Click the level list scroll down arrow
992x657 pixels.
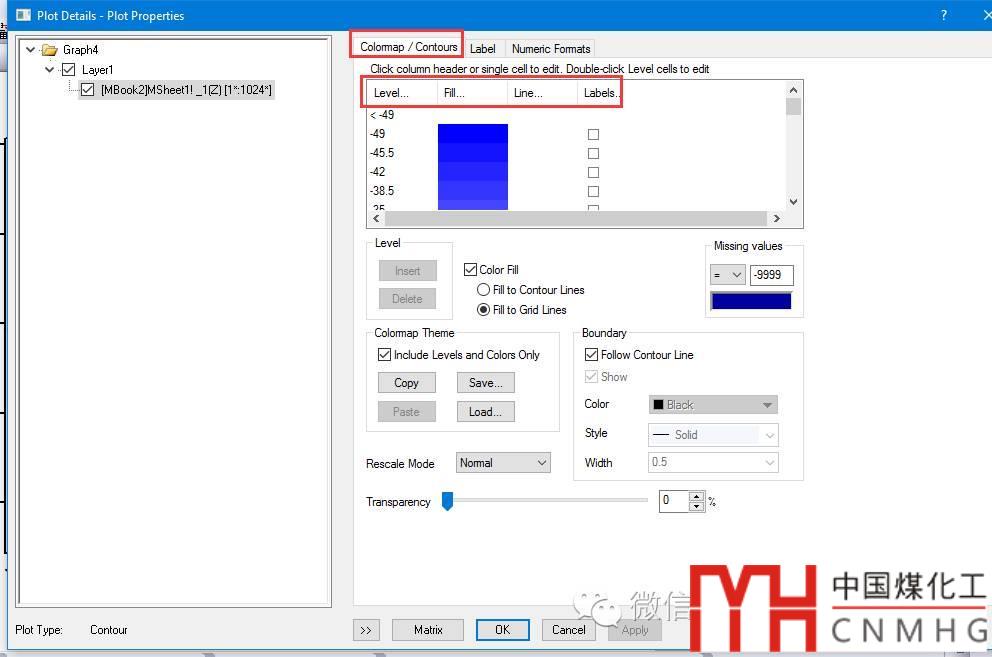793,202
